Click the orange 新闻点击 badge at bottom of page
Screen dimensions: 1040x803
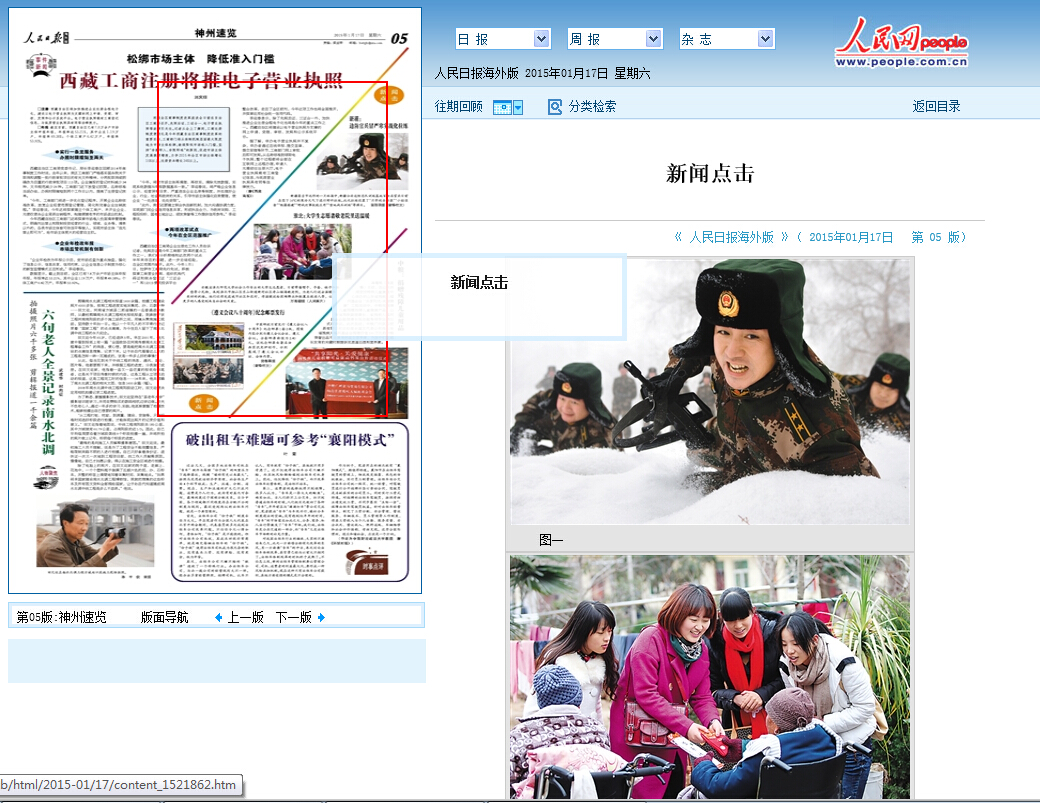point(203,403)
